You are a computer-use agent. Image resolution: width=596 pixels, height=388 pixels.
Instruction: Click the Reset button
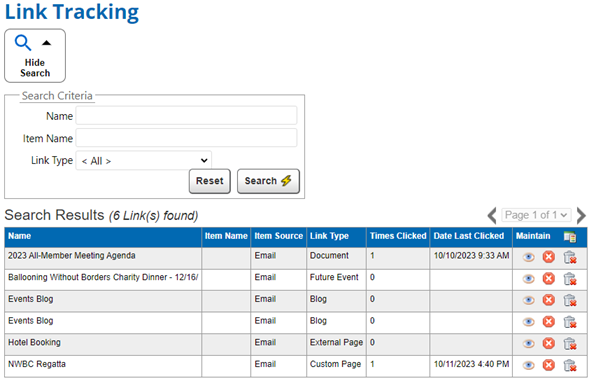click(210, 181)
